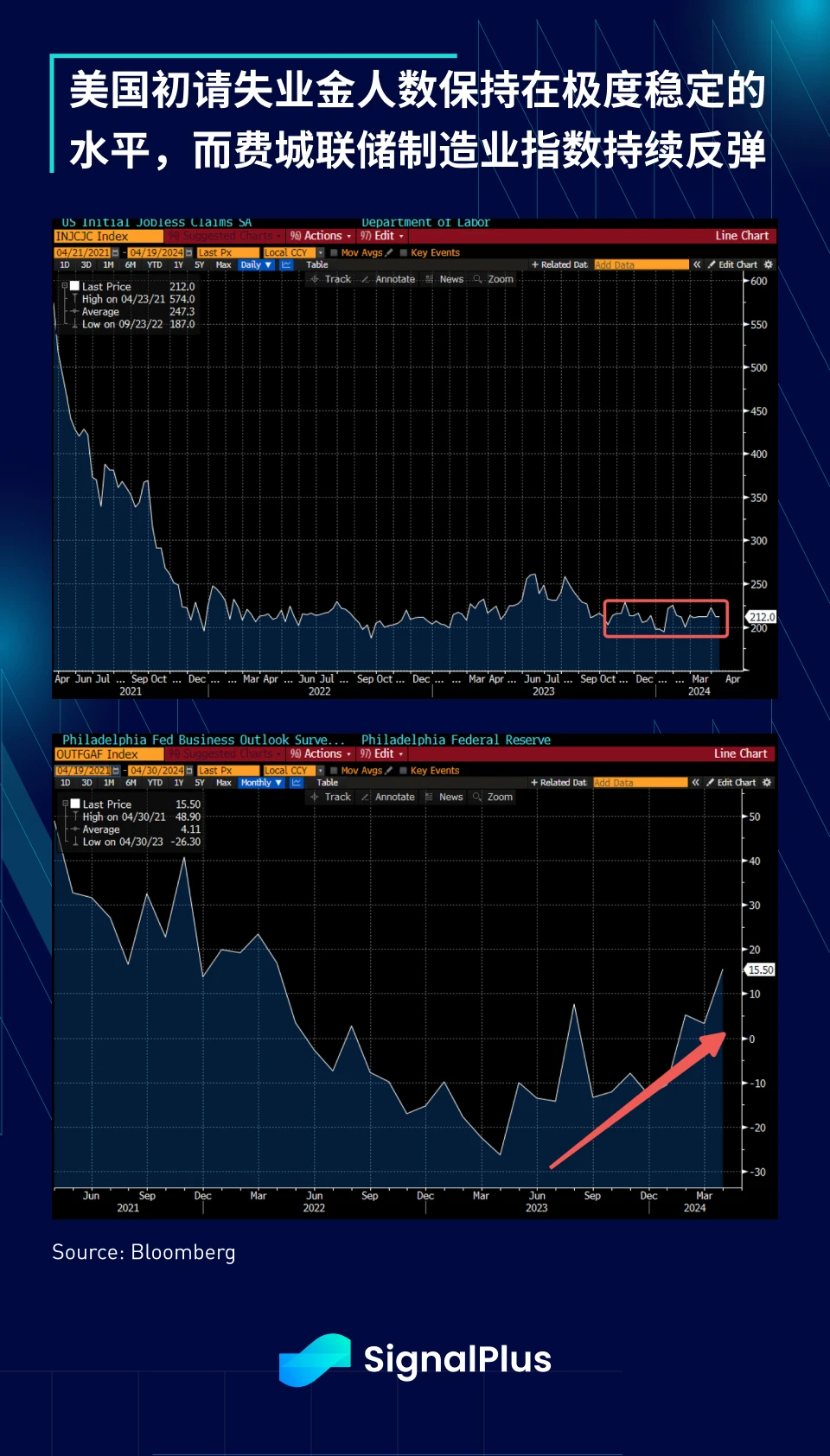Expand the Actions menu in the jobless claims chart

click(321, 236)
